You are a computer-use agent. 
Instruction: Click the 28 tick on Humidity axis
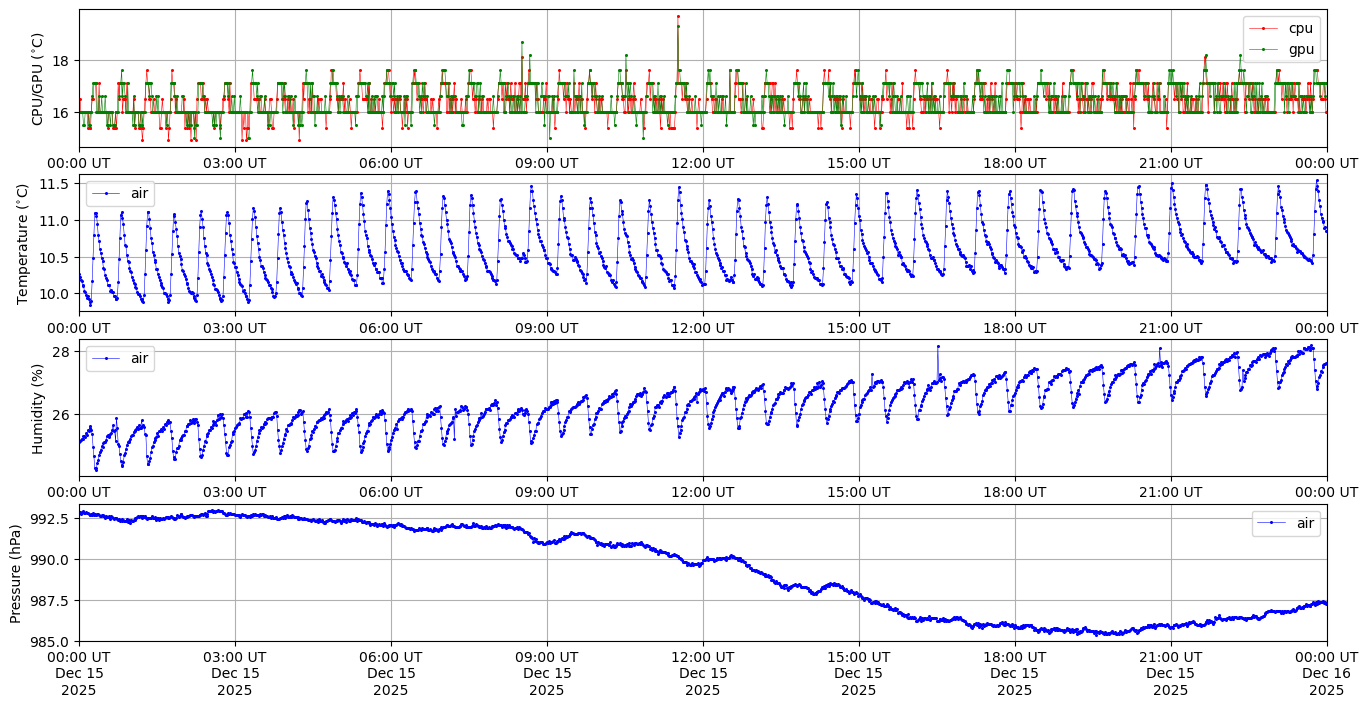pyautogui.click(x=60, y=352)
